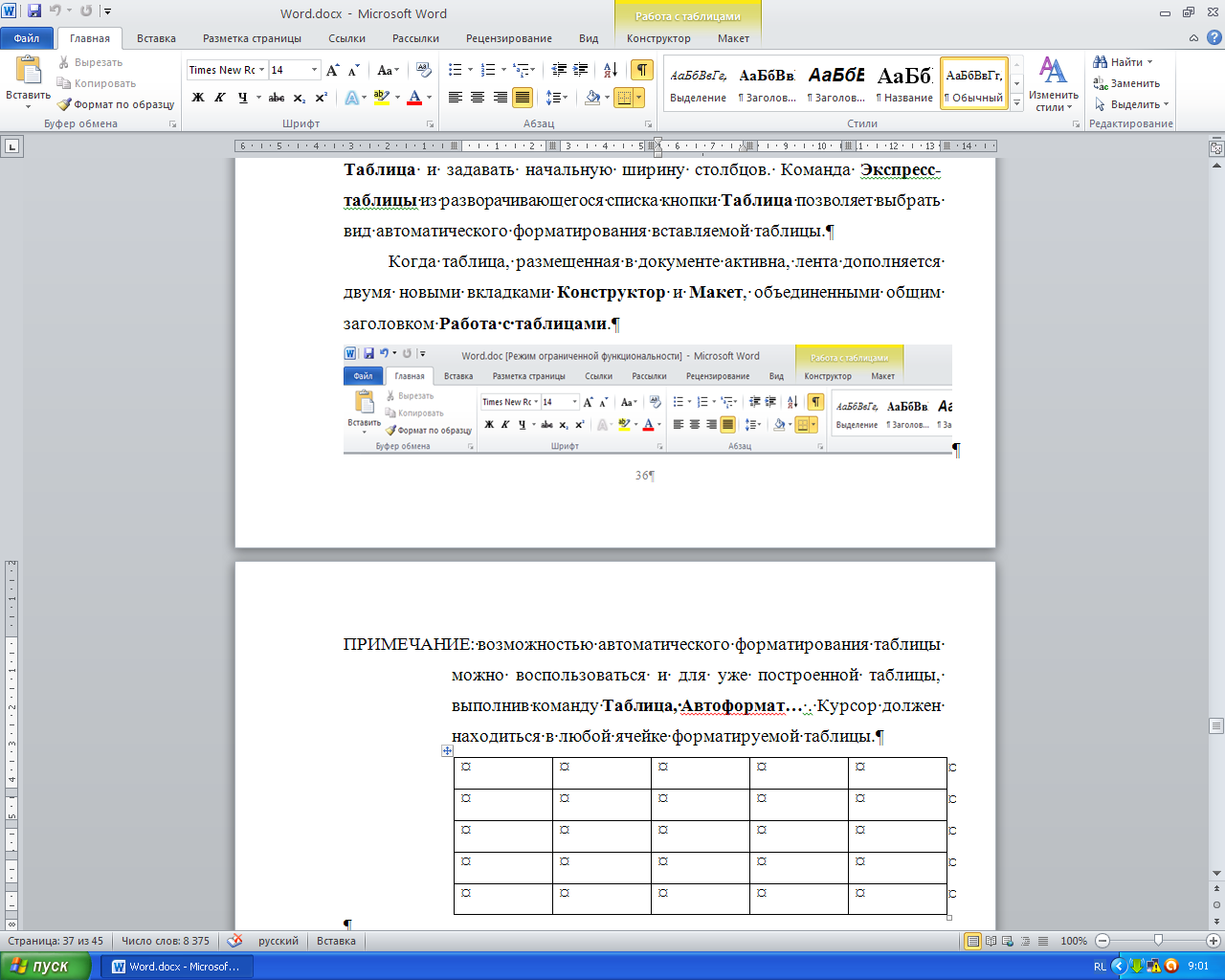Viewport: 1225px width, 980px height.
Task: Click the Font Color red swatch button
Action: tap(414, 98)
